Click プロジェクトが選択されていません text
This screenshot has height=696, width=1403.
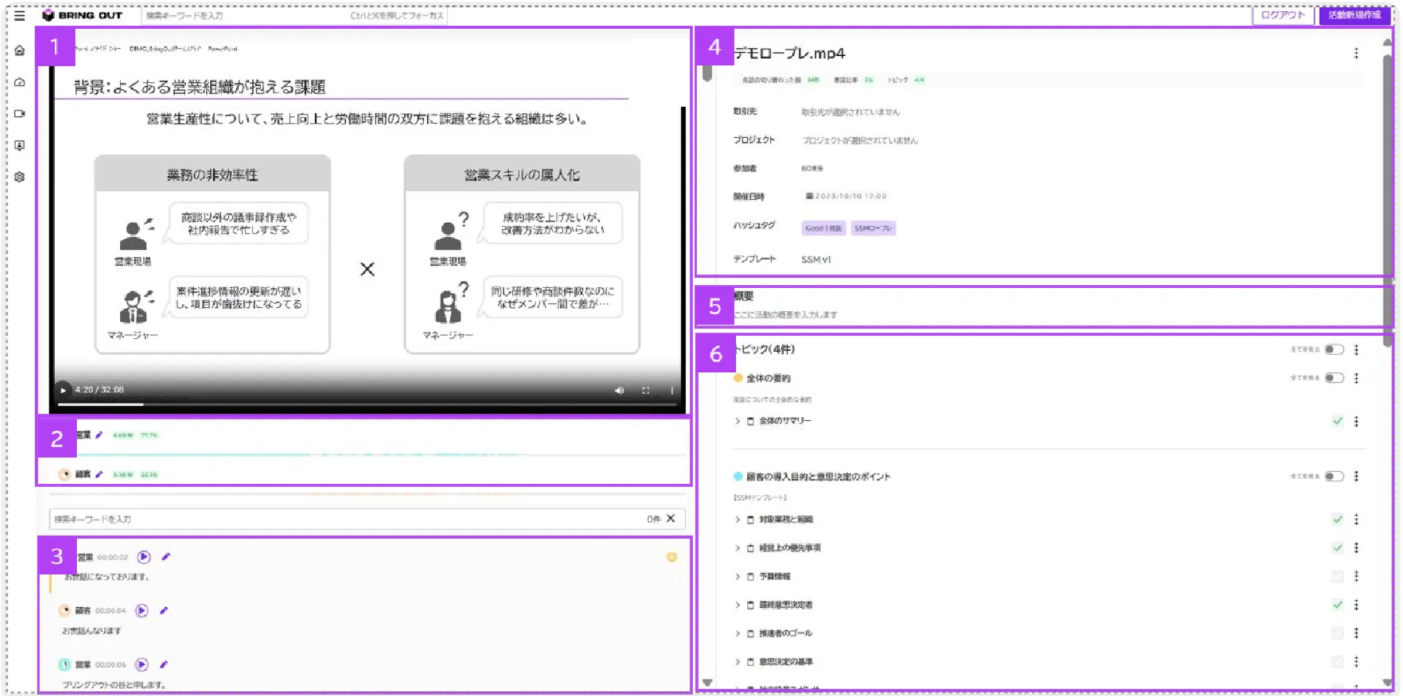pos(859,140)
